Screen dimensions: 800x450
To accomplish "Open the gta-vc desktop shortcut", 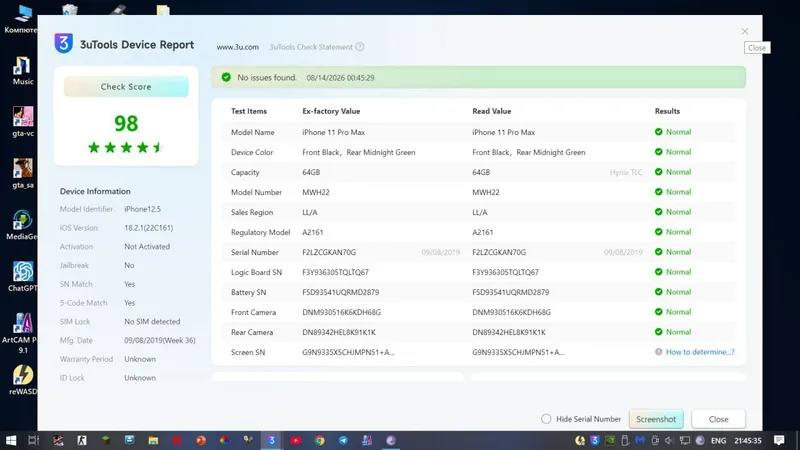I will point(22,122).
